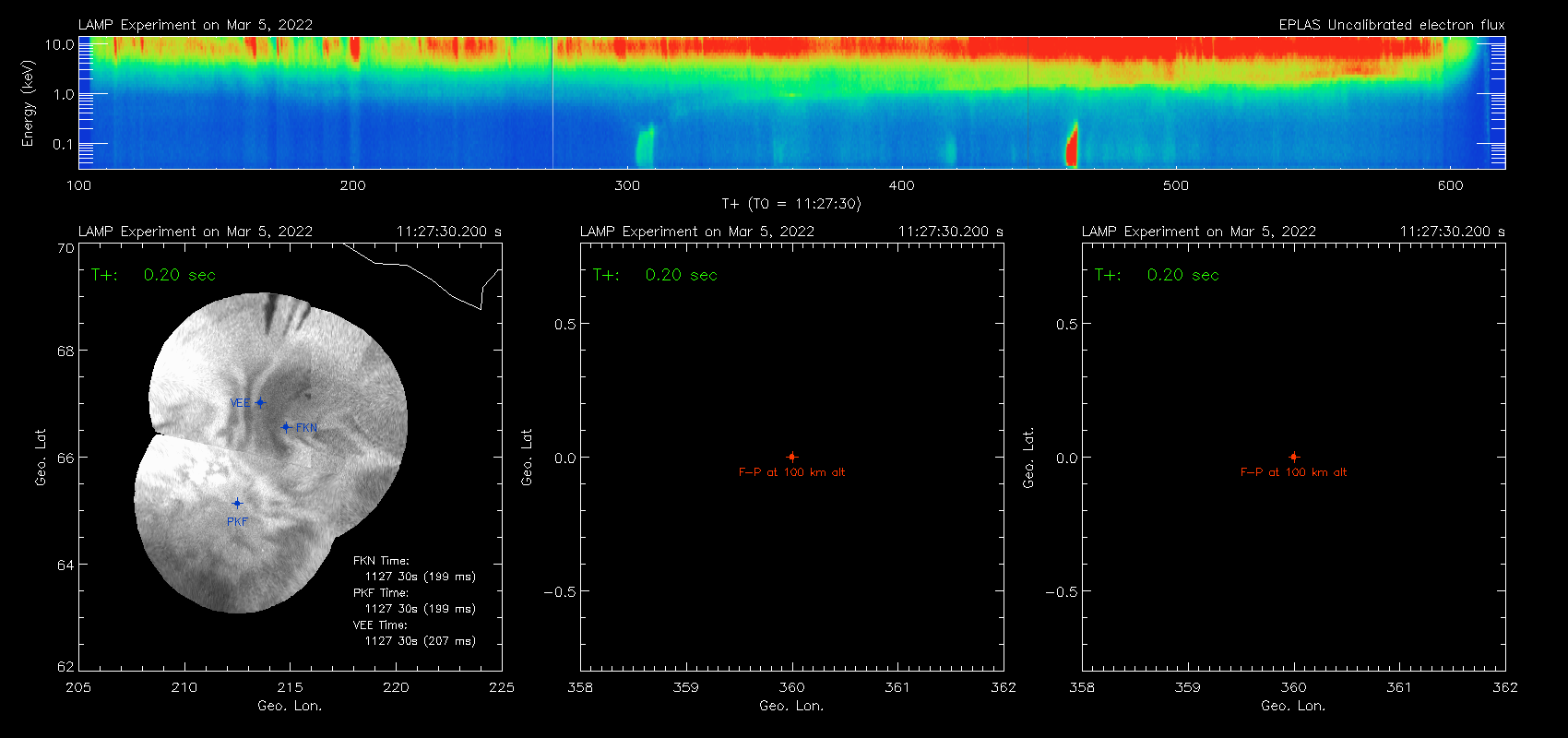Click the '68' latitude tick label on the left map

tap(65, 351)
